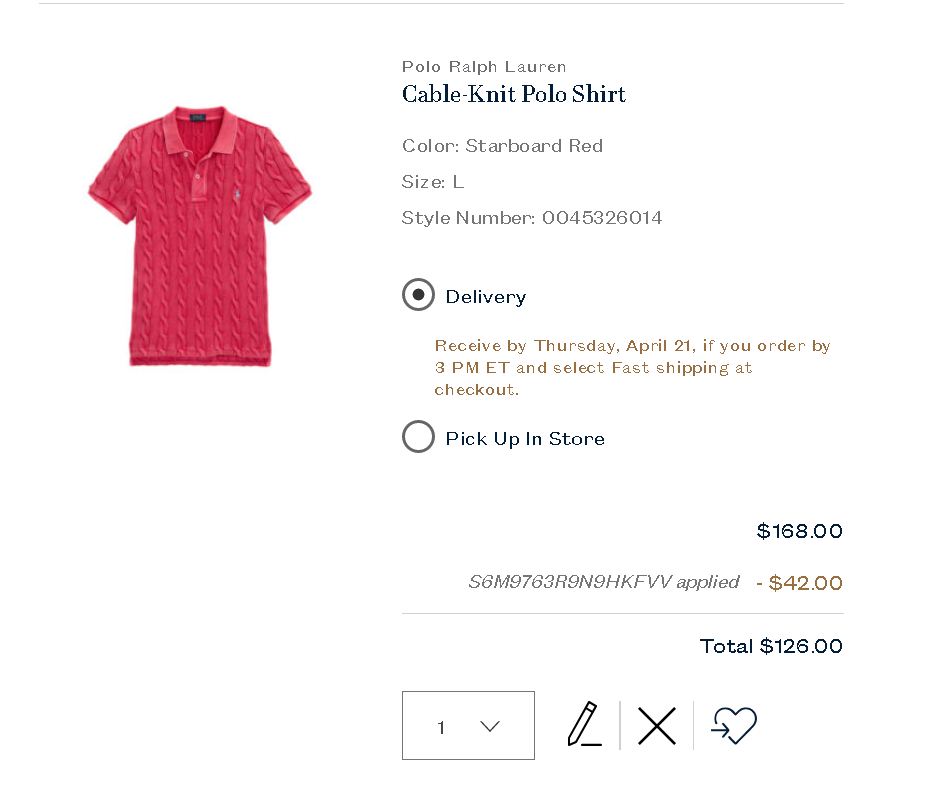Click the Size: L text

(433, 182)
